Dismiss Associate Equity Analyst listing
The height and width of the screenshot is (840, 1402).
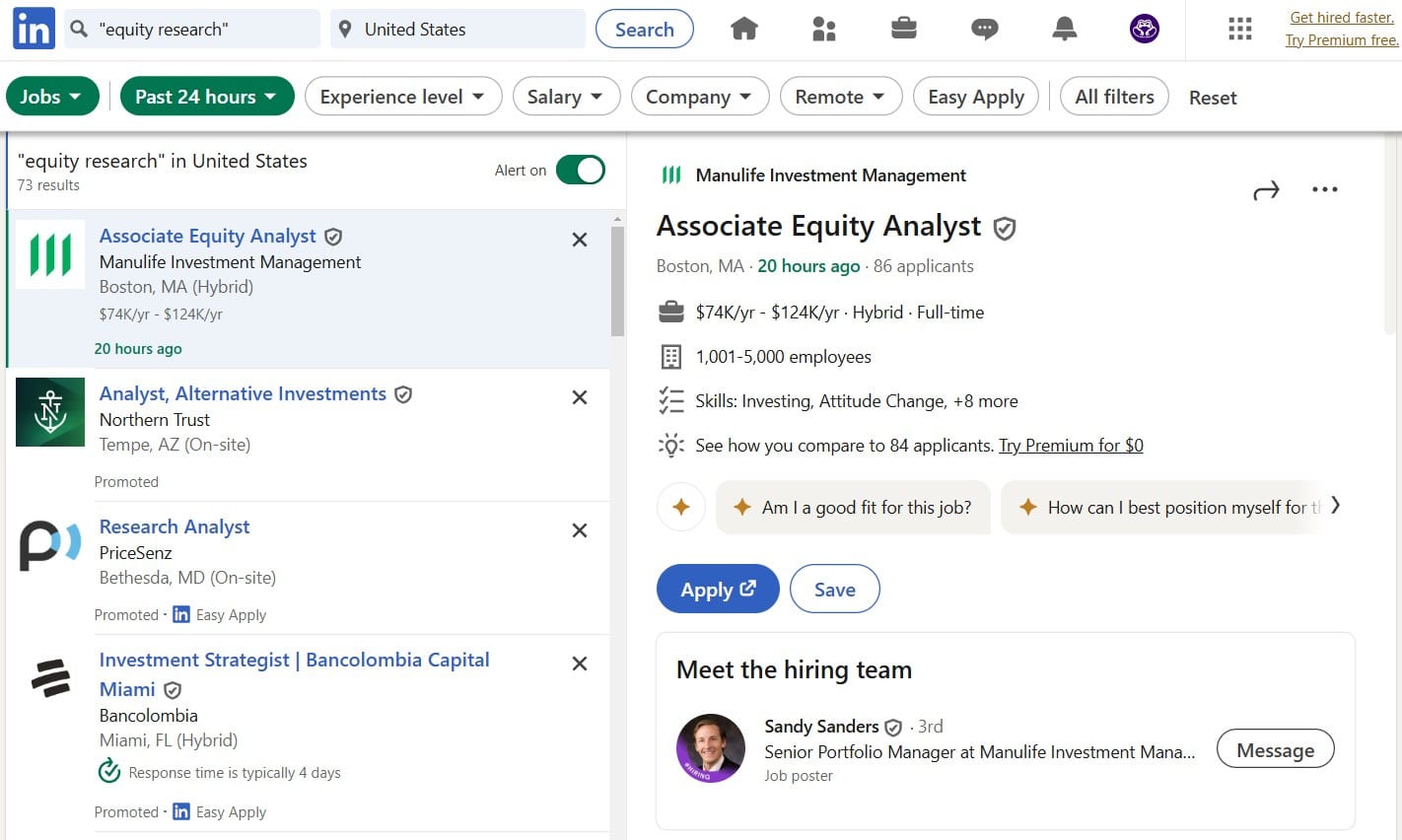[x=580, y=240]
